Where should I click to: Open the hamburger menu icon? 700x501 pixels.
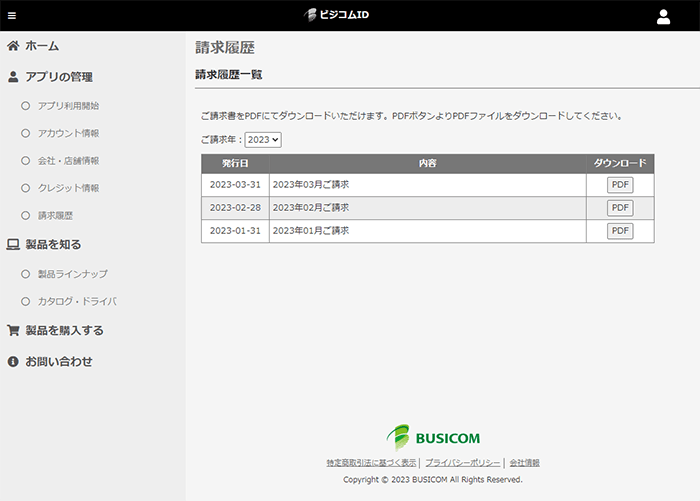click(x=12, y=16)
